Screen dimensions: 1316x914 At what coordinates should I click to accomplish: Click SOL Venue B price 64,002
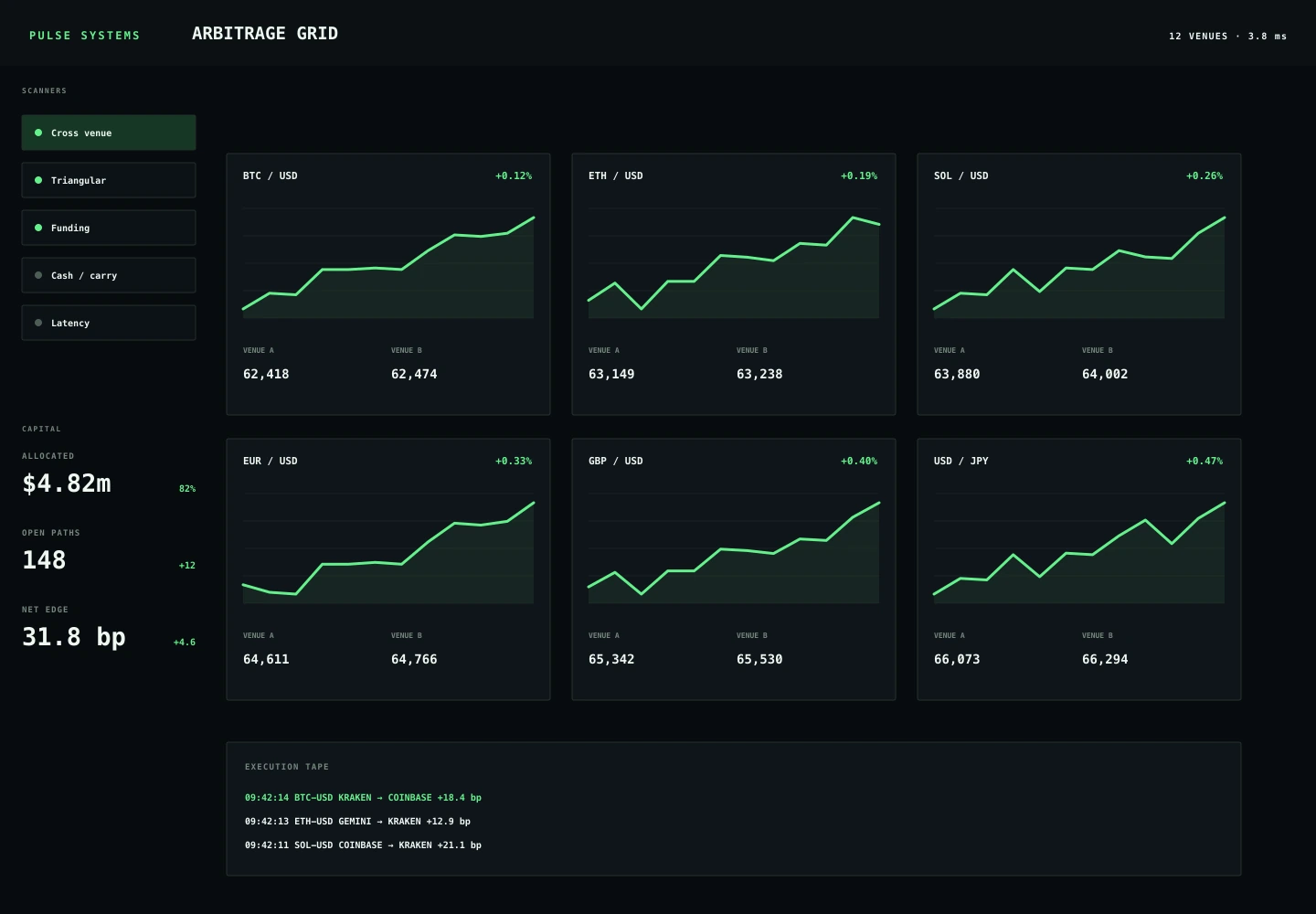point(1105,374)
